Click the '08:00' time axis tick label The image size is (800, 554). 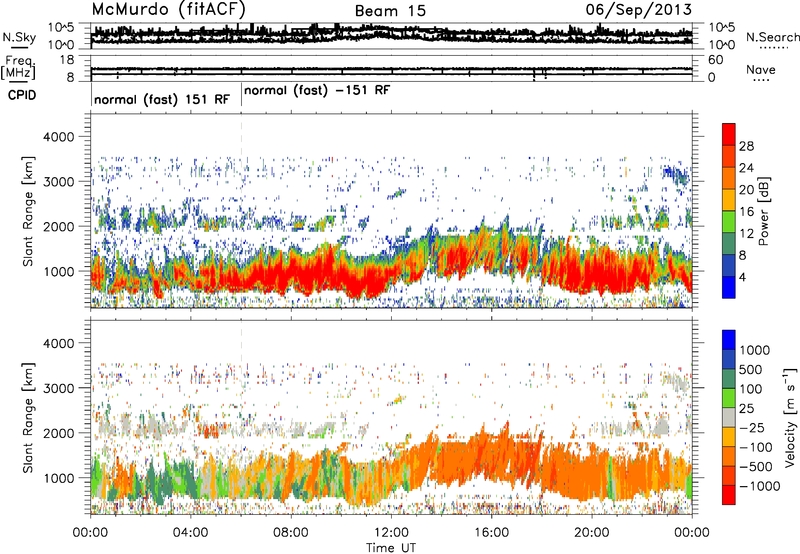290,533
